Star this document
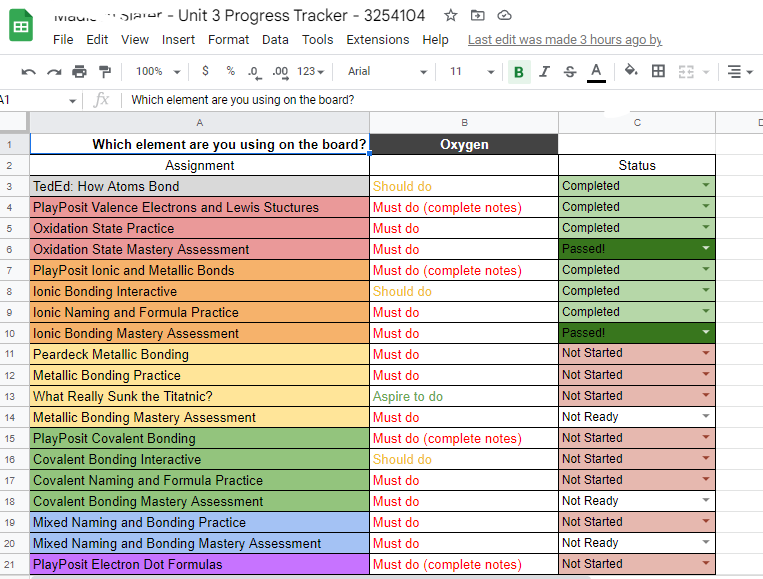The height and width of the screenshot is (579, 763). click(451, 16)
